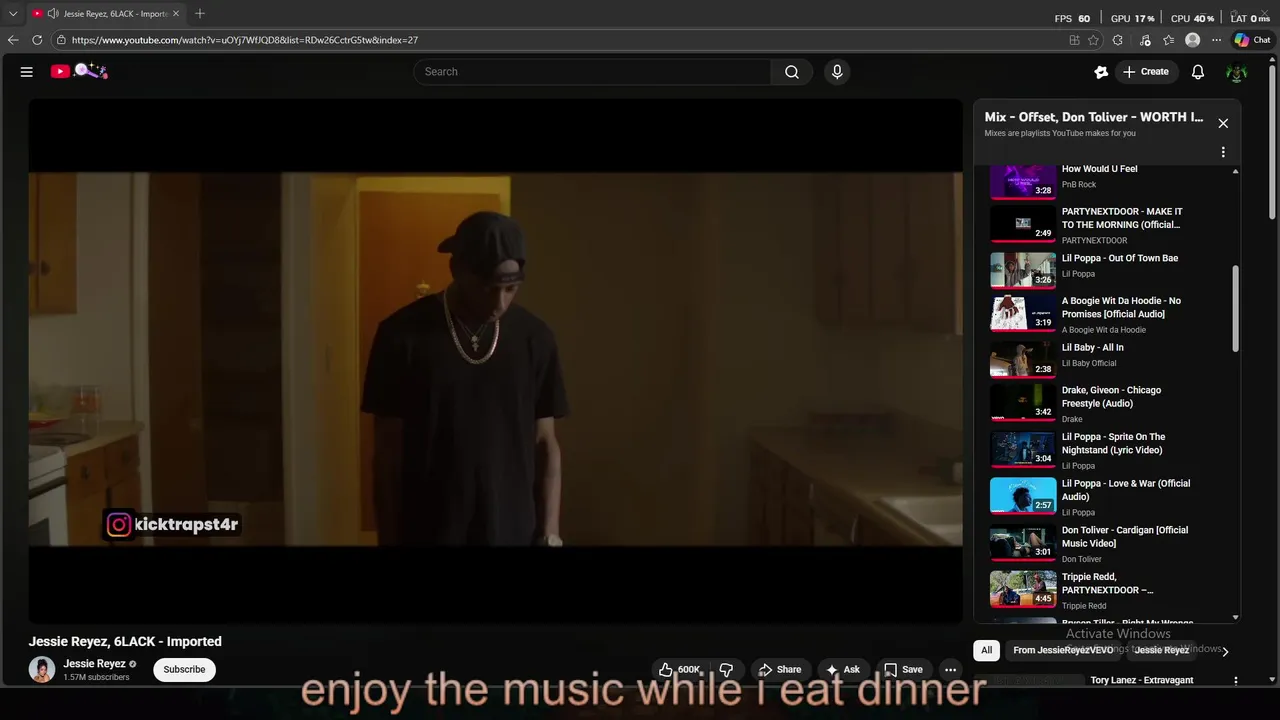This screenshot has height=720, width=1280.
Task: Open the Ask AI button
Action: pyautogui.click(x=842, y=669)
